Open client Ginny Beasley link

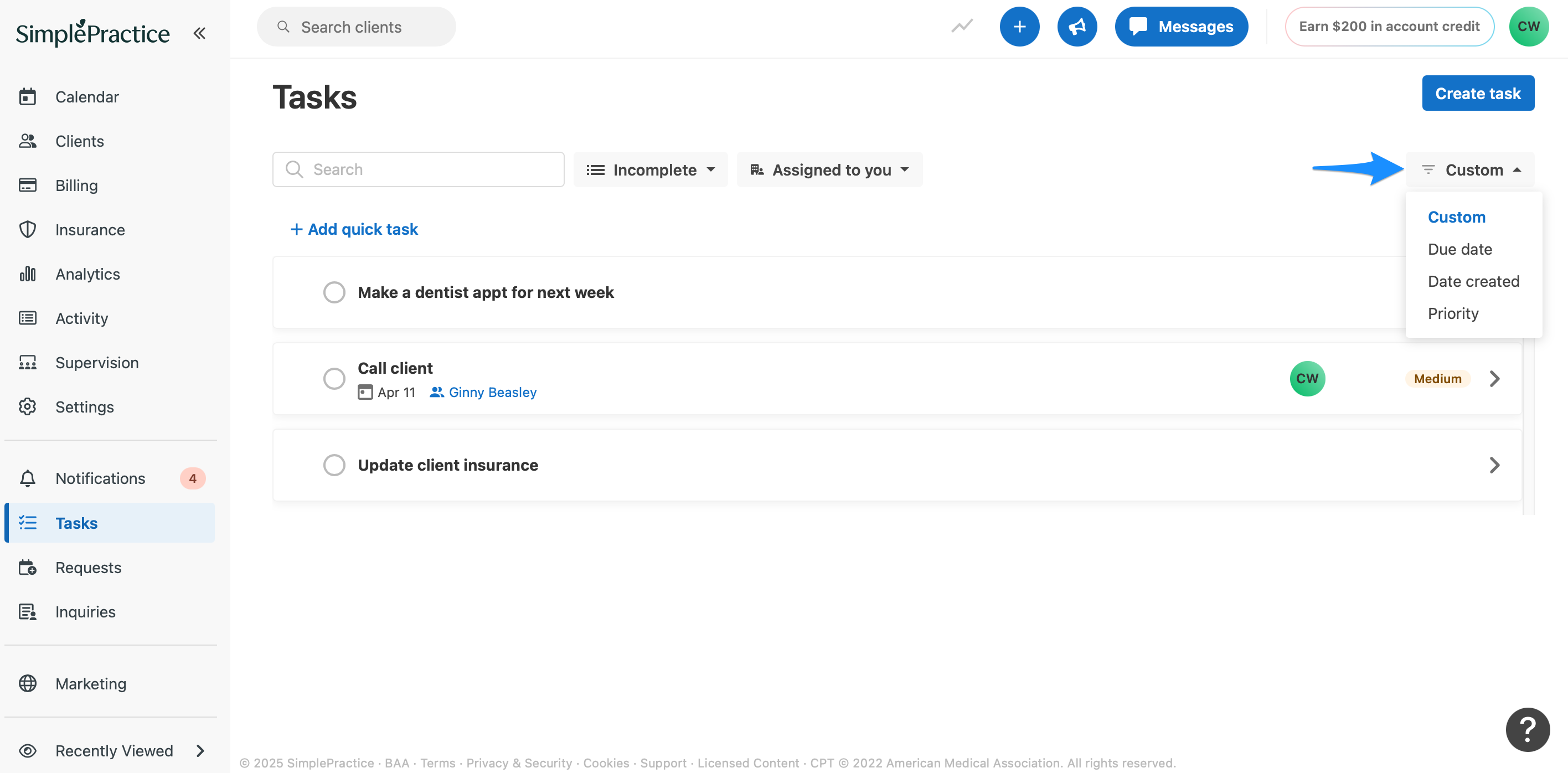(x=493, y=393)
